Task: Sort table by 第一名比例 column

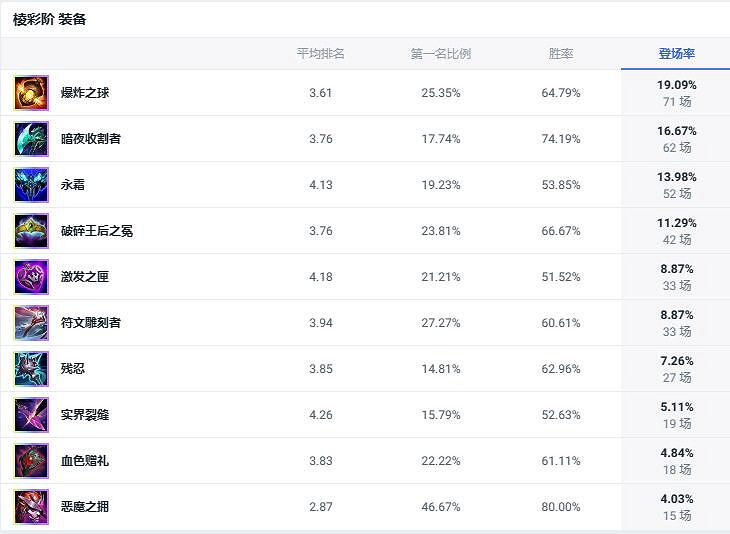Action: click(x=440, y=54)
